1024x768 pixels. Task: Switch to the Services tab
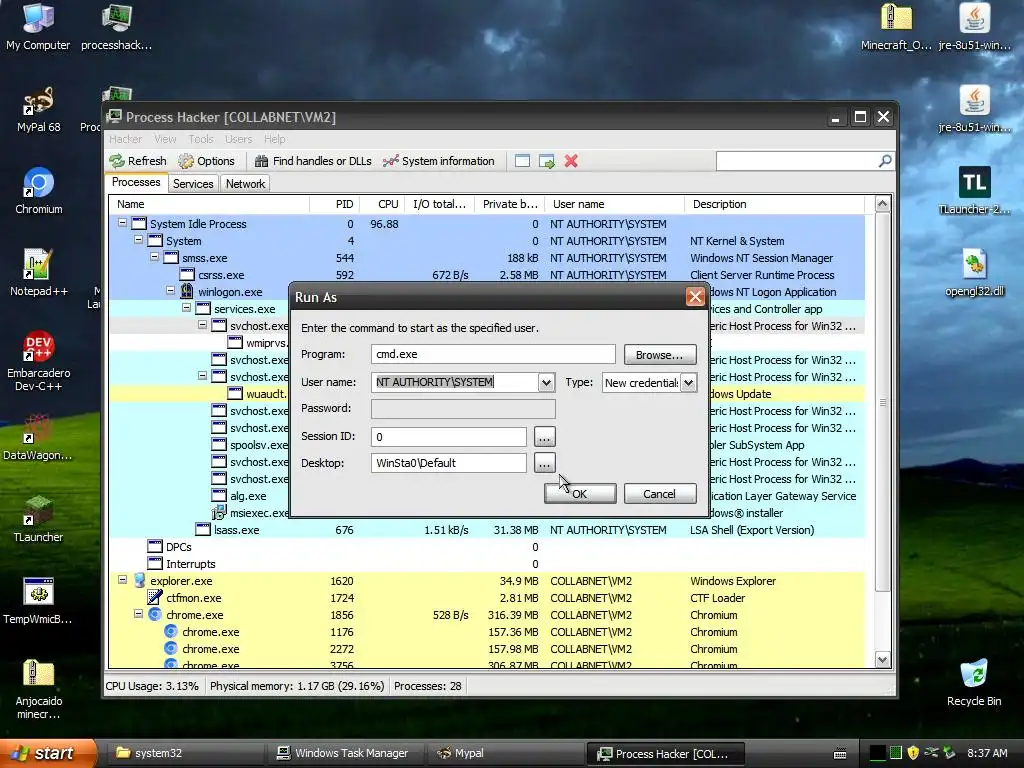[193, 184]
